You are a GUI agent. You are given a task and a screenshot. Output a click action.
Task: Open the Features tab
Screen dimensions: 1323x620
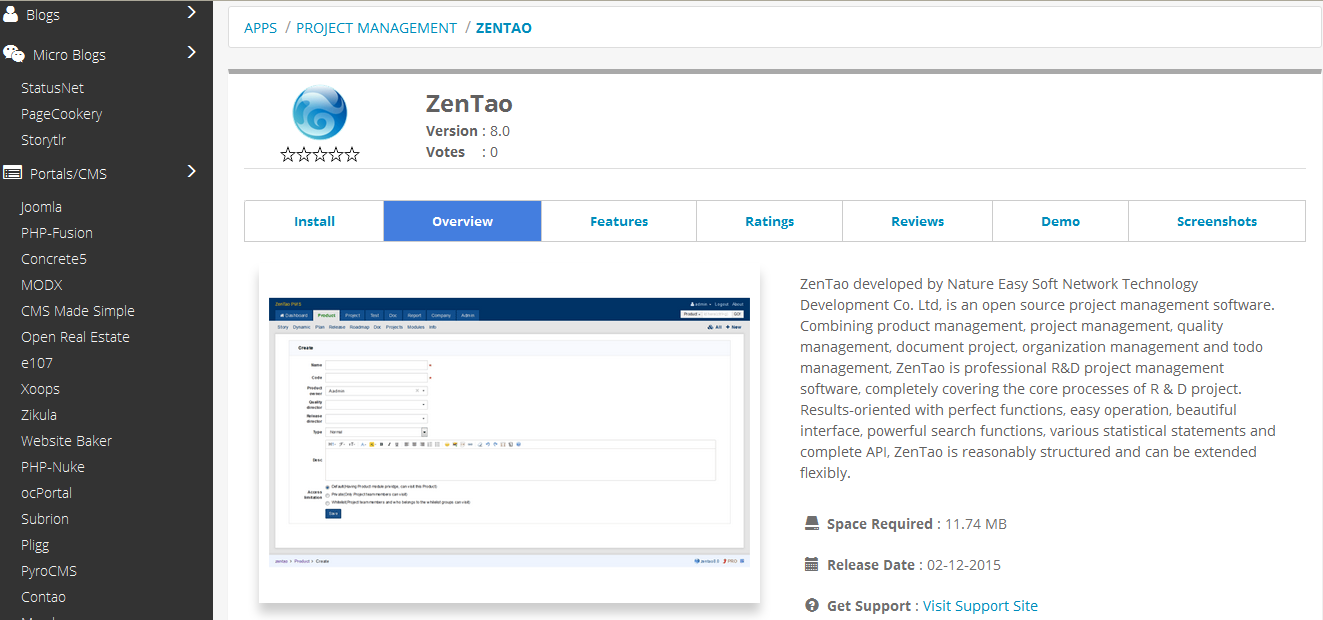coord(619,221)
